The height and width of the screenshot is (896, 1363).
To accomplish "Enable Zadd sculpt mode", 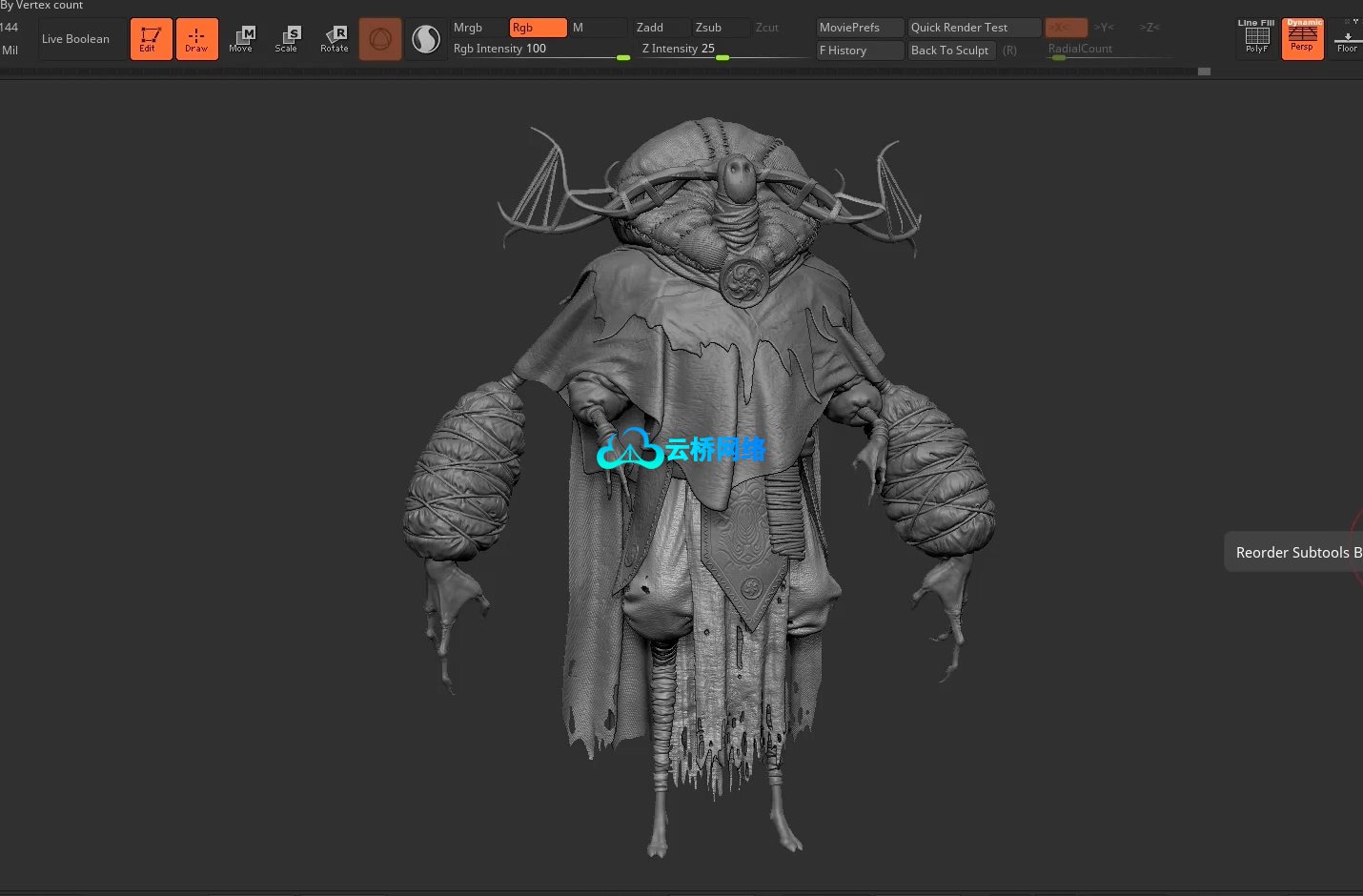I will (x=661, y=28).
